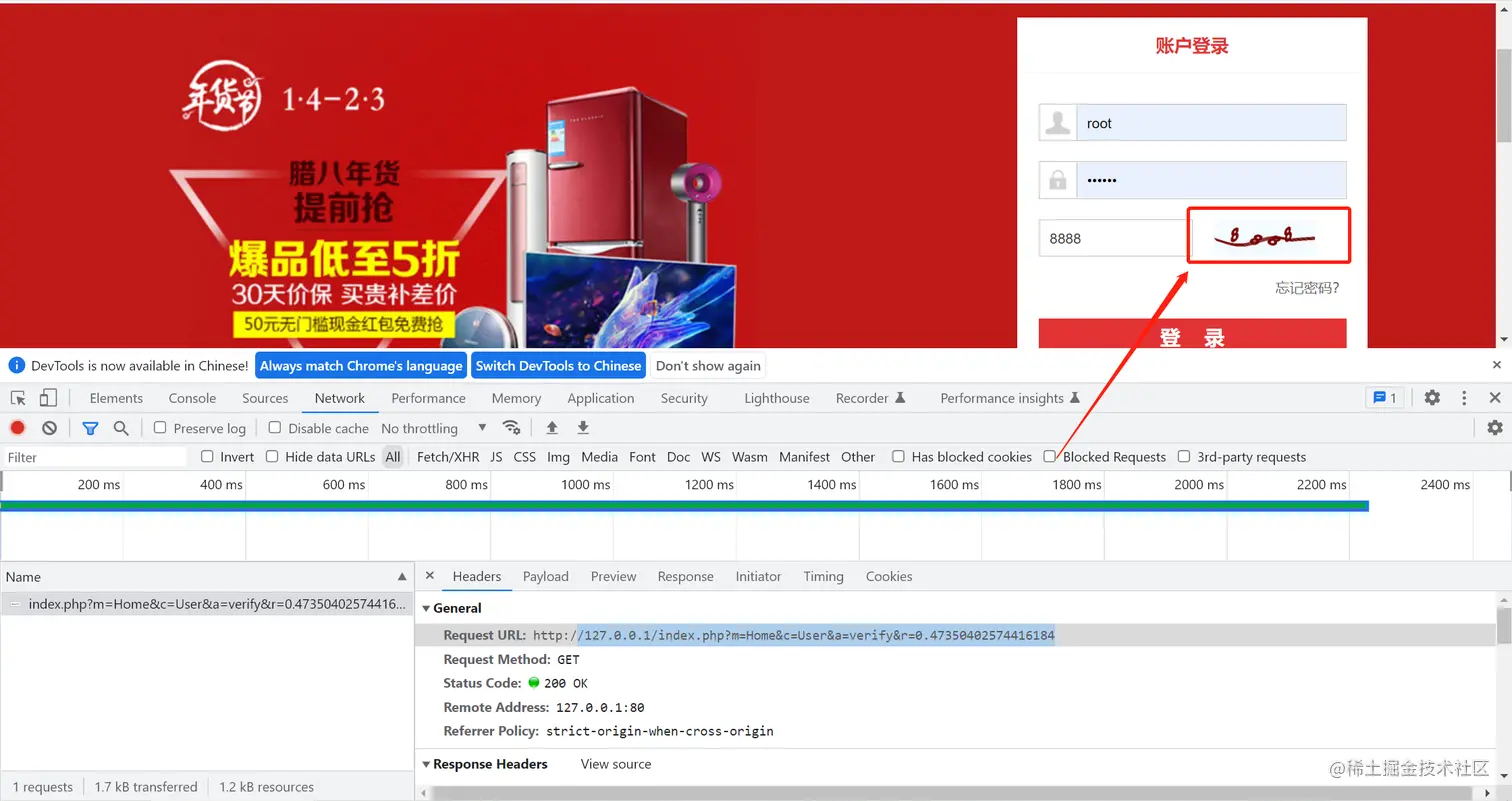This screenshot has height=801, width=1512.
Task: Clear the network requests list
Action: click(x=50, y=428)
